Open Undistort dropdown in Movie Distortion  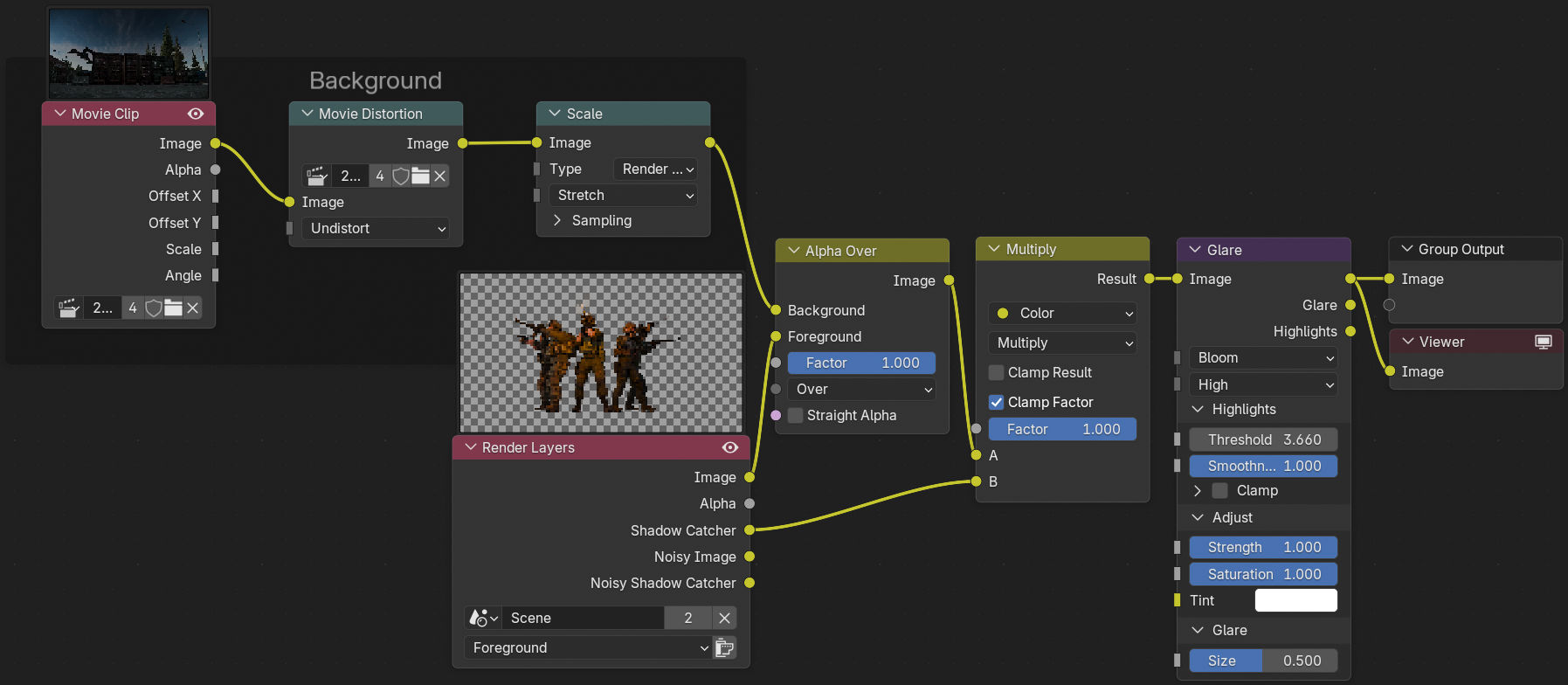pyautogui.click(x=376, y=228)
